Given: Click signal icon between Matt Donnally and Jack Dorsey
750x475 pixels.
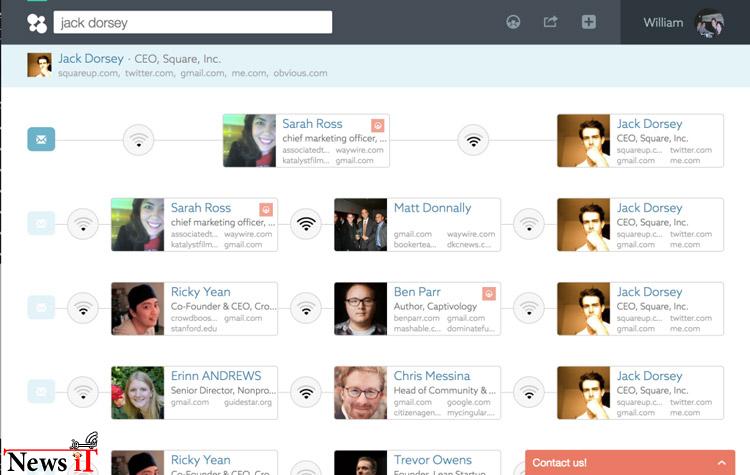Looking at the screenshot, I should coord(529,224).
